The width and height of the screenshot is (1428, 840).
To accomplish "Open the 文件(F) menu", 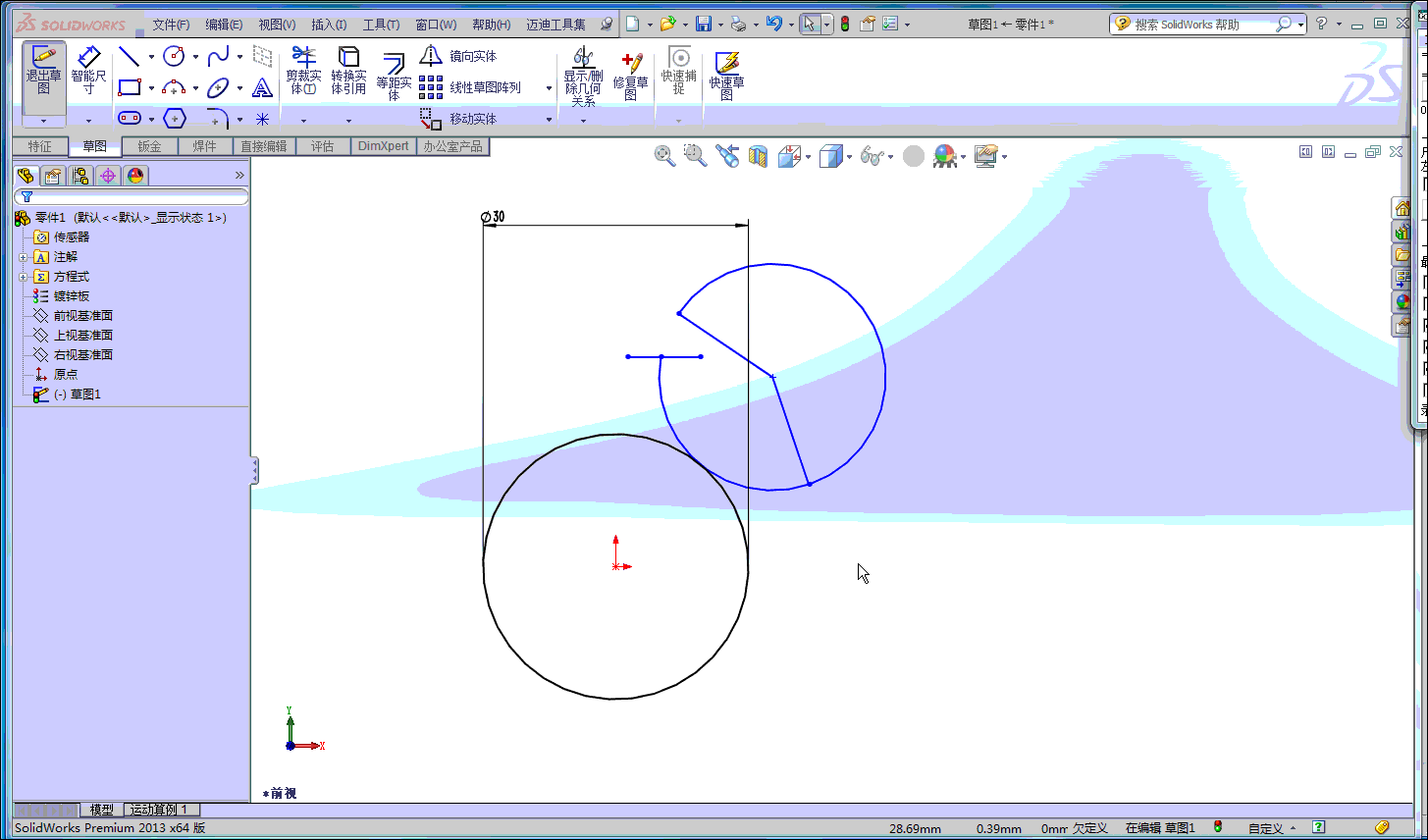I will click(171, 25).
